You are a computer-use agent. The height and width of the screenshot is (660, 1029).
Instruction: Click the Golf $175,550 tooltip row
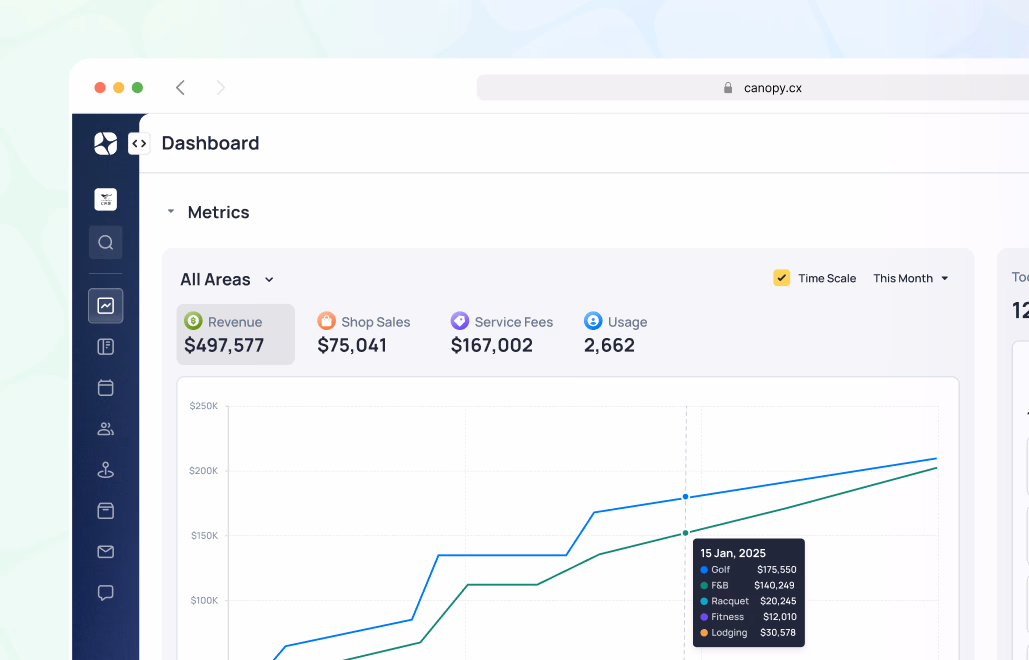click(x=748, y=569)
